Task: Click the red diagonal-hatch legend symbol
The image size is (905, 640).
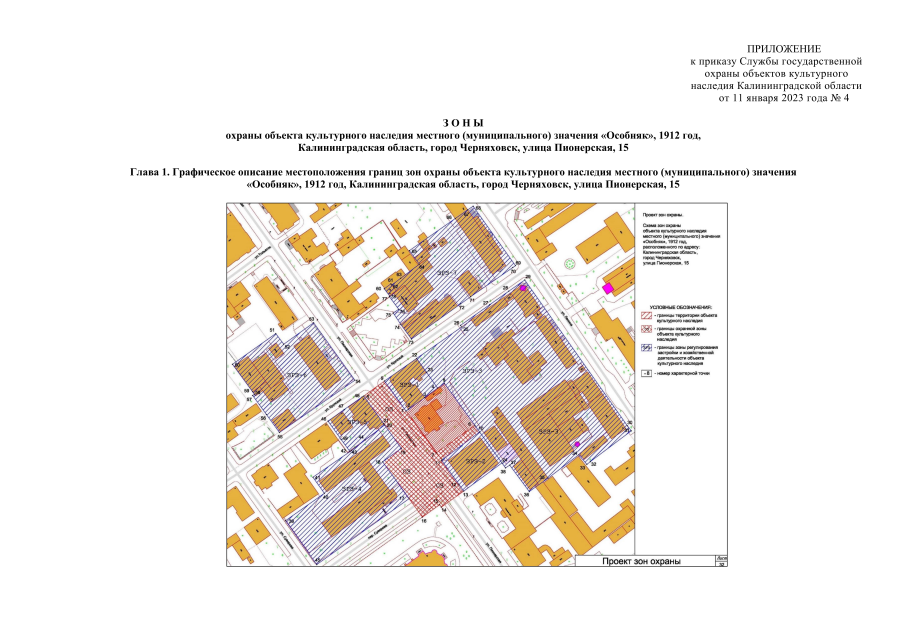Action: point(646,316)
